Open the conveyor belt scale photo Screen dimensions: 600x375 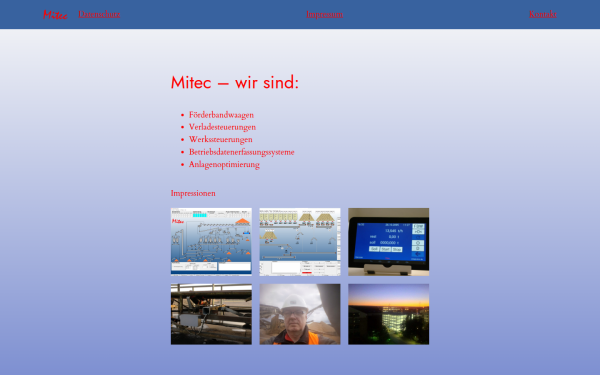point(211,314)
